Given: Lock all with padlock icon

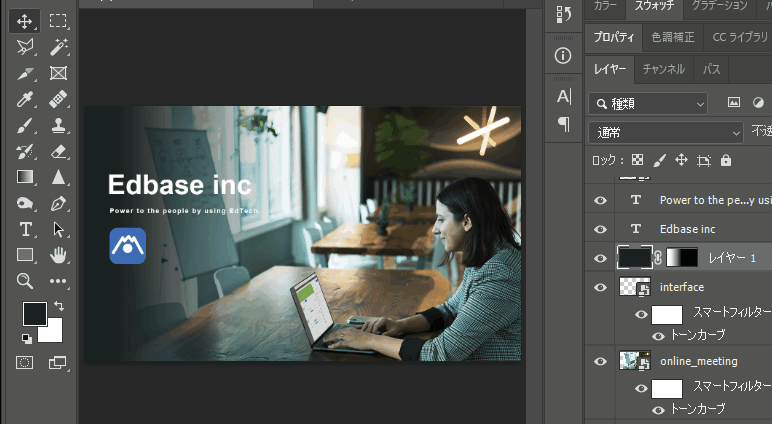Looking at the screenshot, I should click(726, 160).
